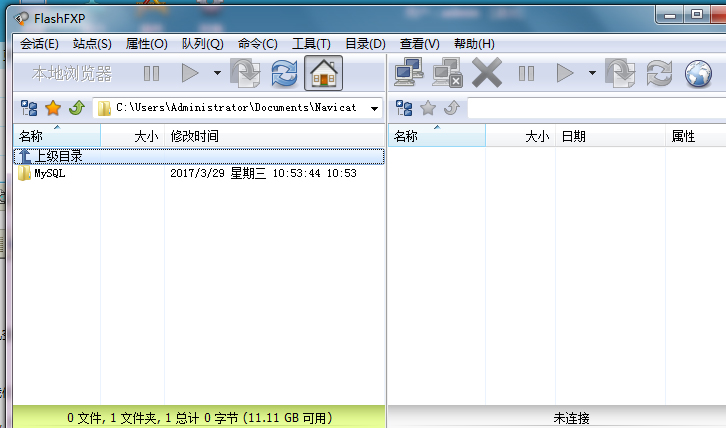Click the disconnect computer icon with X badge
This screenshot has width=726, height=428.
pos(447,72)
